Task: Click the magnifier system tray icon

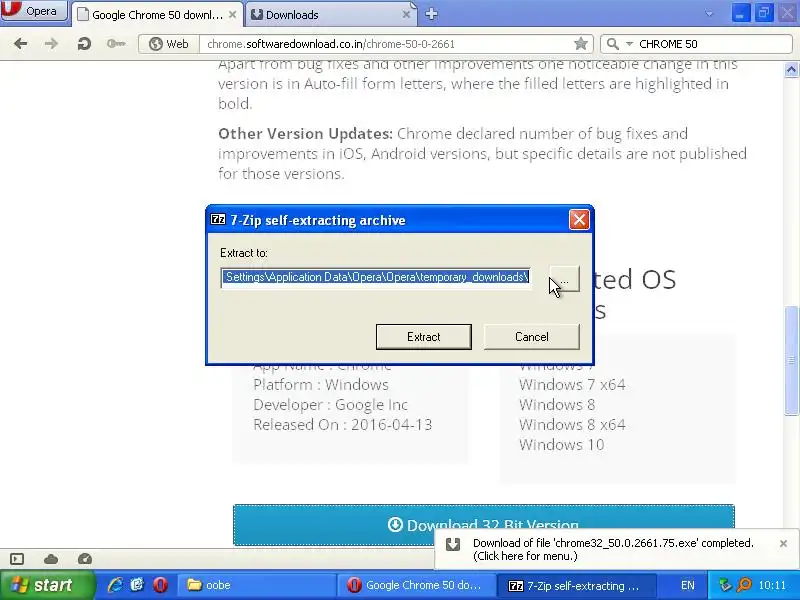Action: pos(745,585)
